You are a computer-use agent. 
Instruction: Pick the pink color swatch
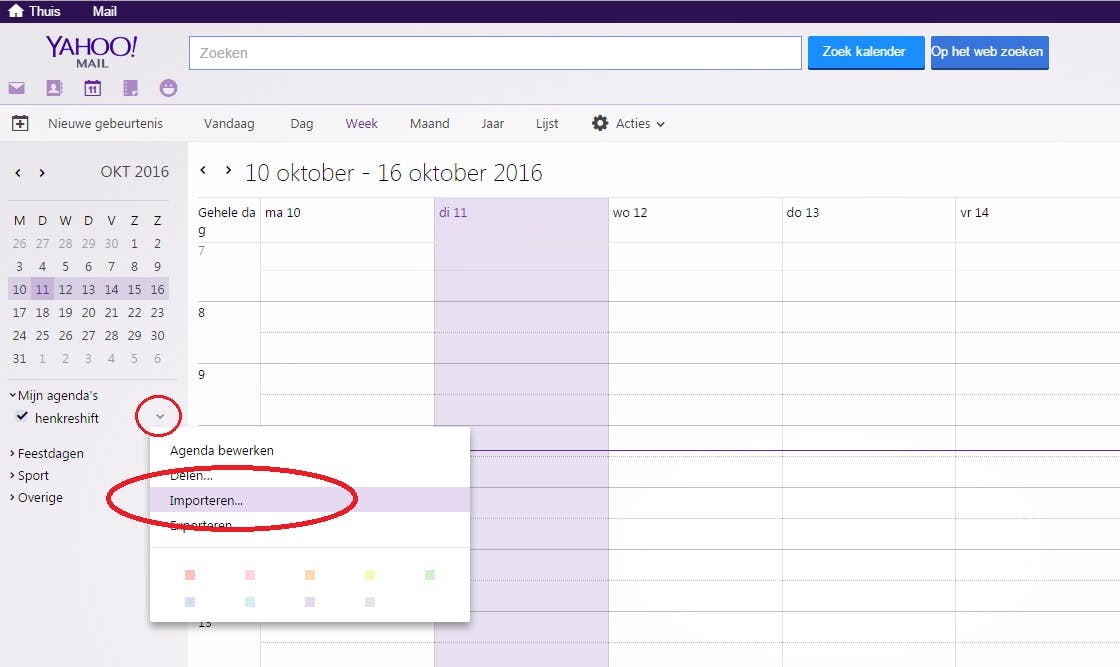[x=250, y=575]
